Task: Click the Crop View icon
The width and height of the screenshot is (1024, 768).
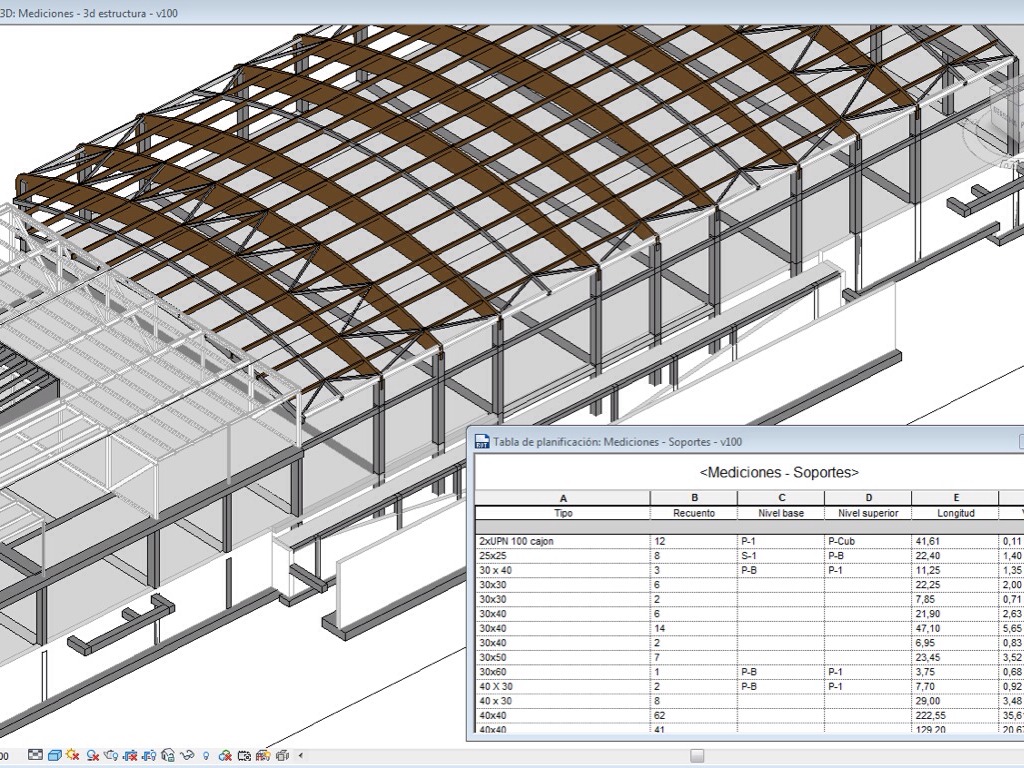Action: tap(130, 755)
